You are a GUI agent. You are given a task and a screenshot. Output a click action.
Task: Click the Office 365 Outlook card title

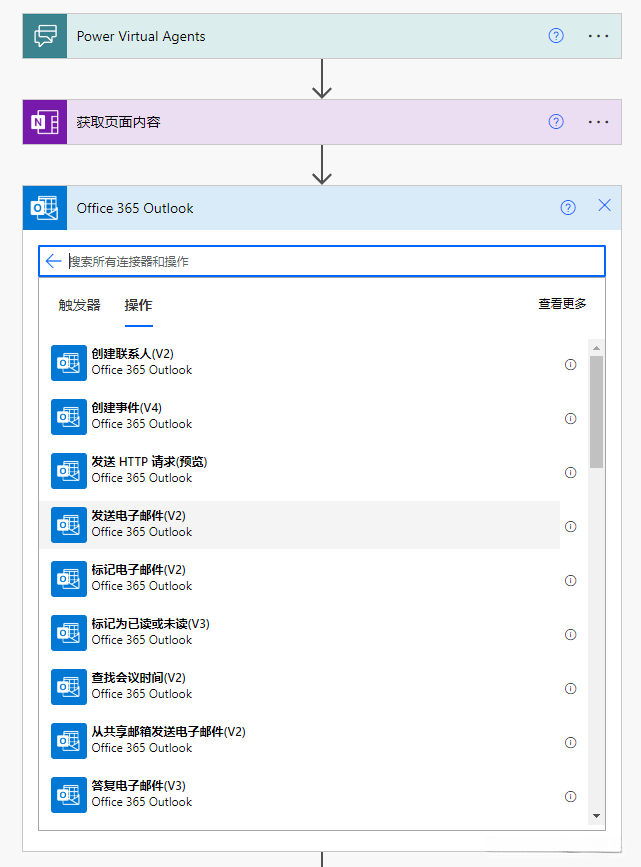[x=135, y=208]
